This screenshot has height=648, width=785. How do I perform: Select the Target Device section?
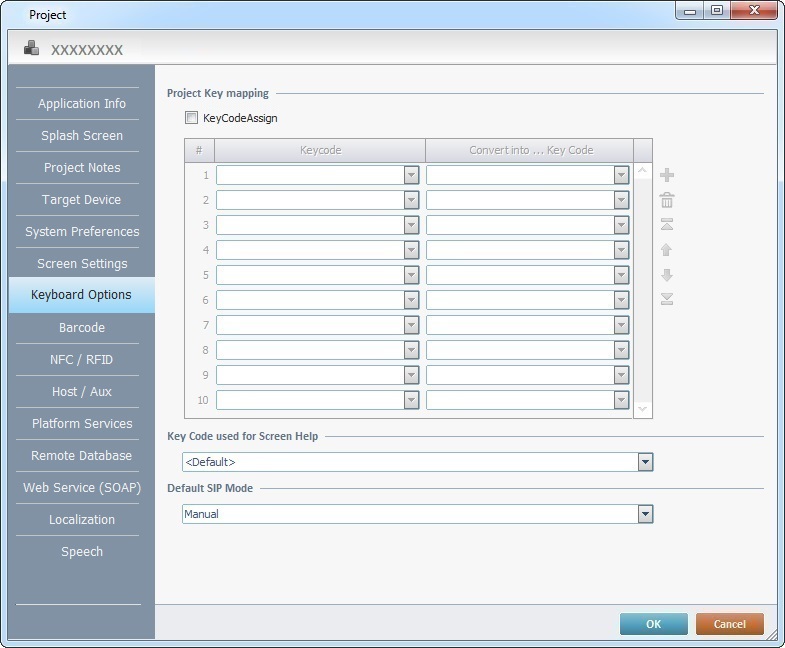point(81,199)
